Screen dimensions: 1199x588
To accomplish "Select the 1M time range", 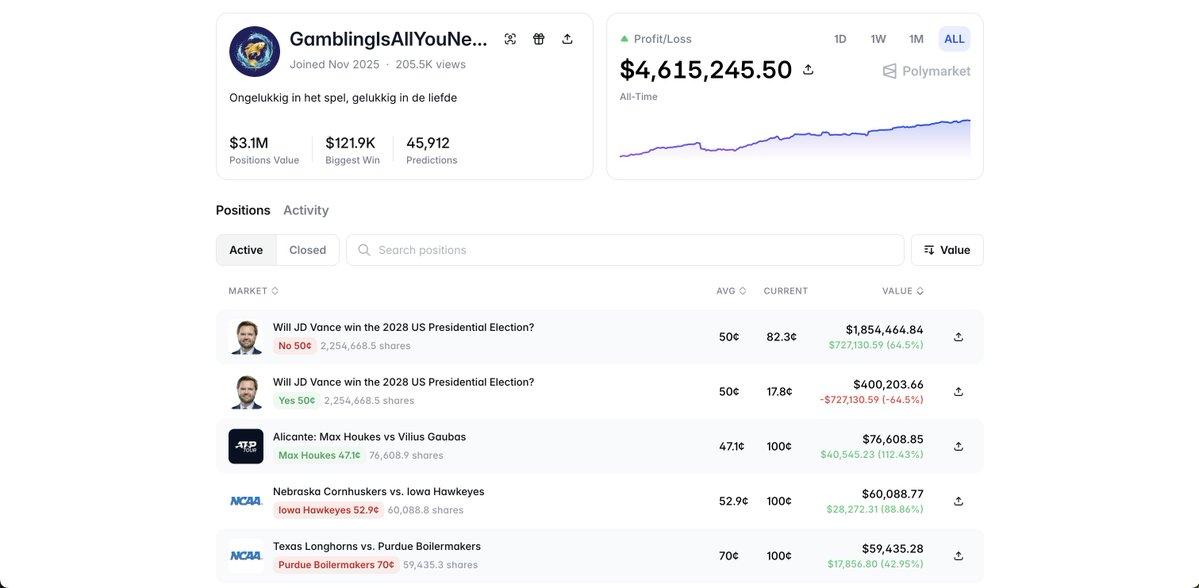I will click(916, 39).
